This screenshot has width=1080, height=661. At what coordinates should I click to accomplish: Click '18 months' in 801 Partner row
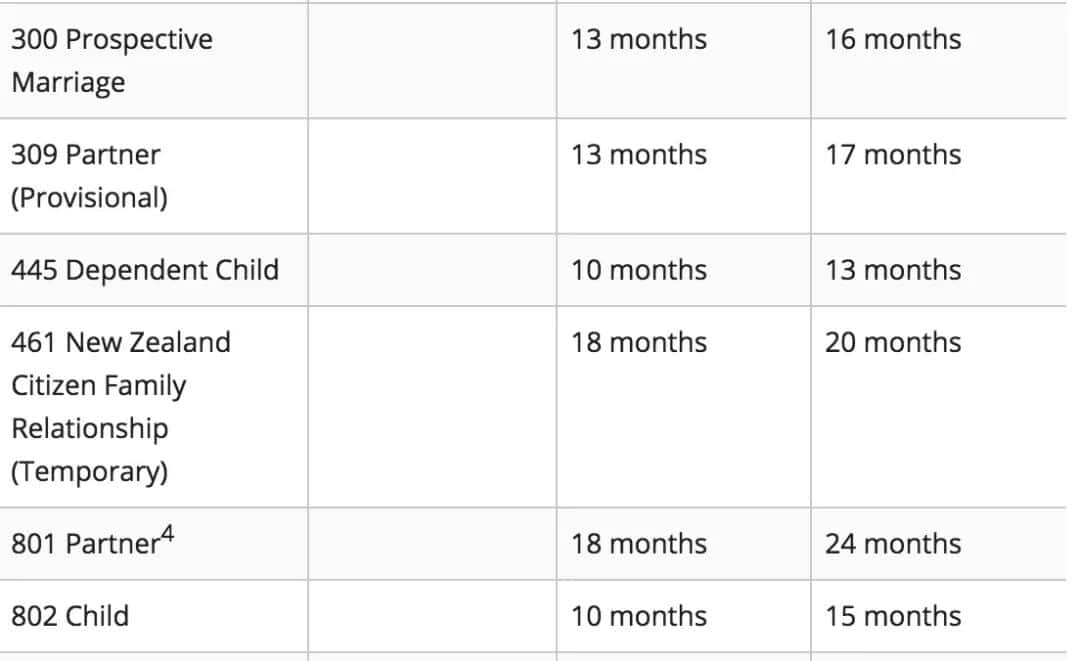coord(638,544)
